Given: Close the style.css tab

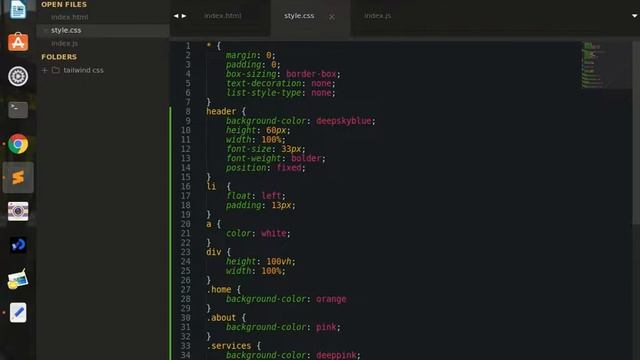Looking at the screenshot, I should point(332,17).
